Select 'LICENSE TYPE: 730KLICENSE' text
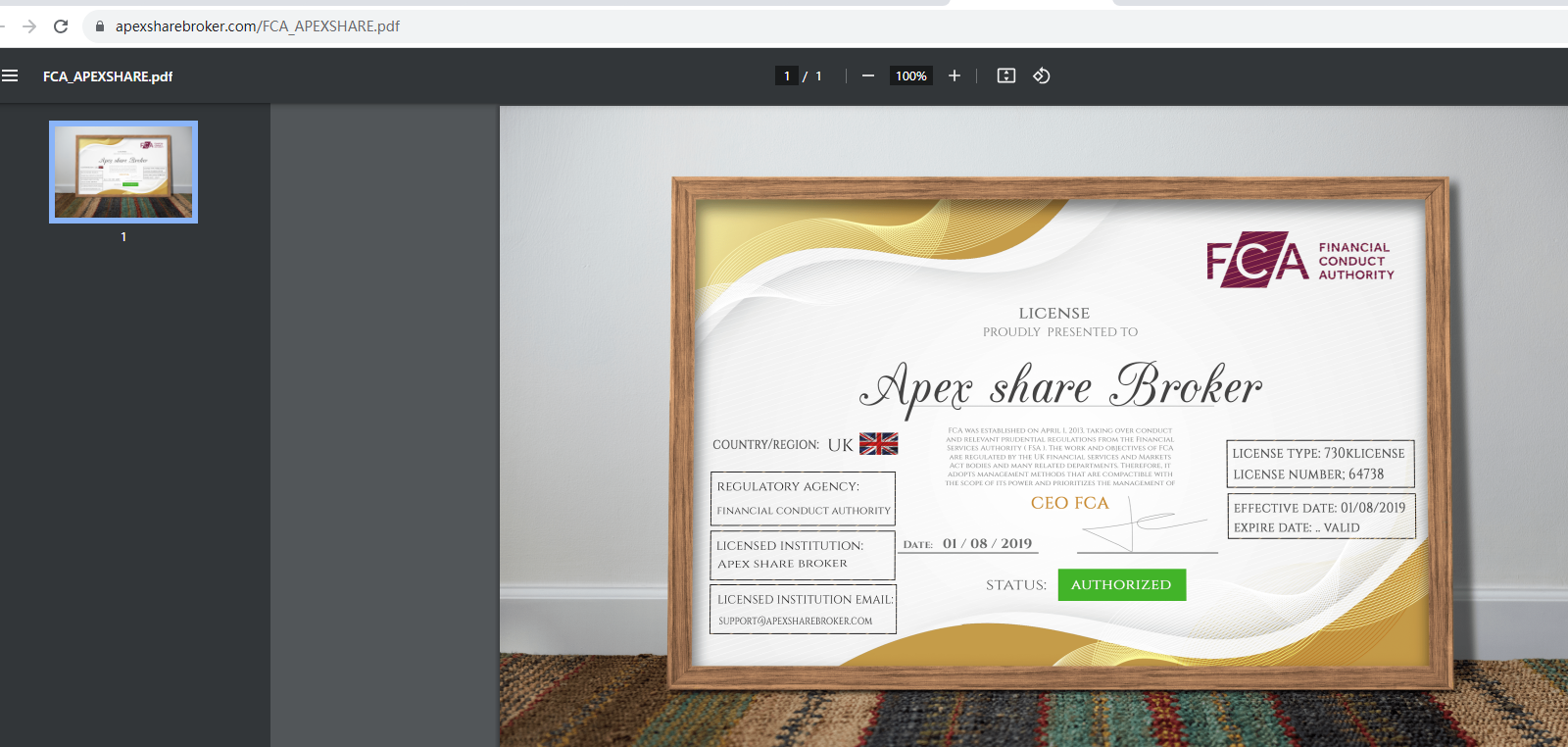1568x747 pixels. pyautogui.click(x=1319, y=453)
